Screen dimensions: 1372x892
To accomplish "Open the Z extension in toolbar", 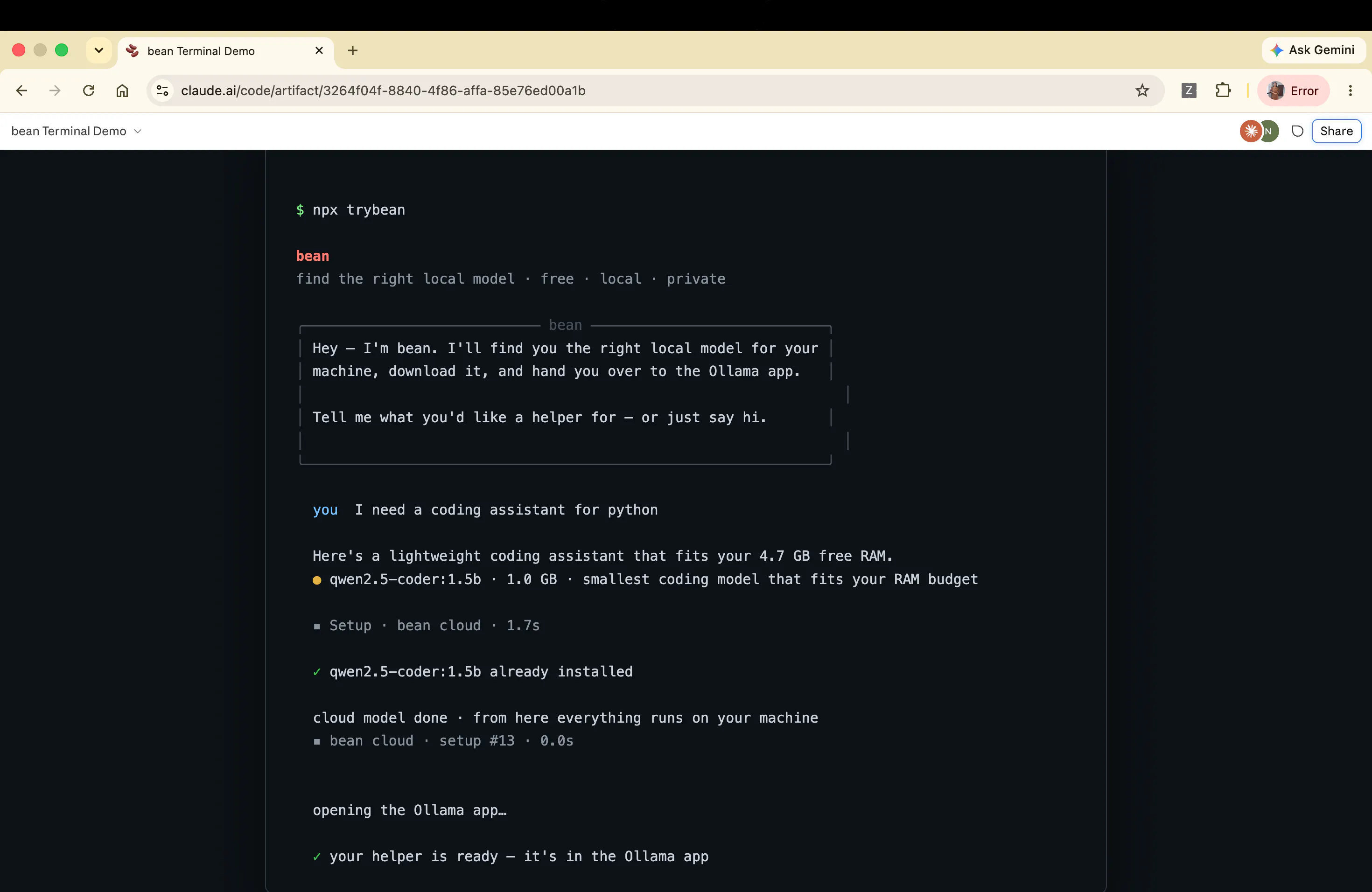I will [1189, 91].
